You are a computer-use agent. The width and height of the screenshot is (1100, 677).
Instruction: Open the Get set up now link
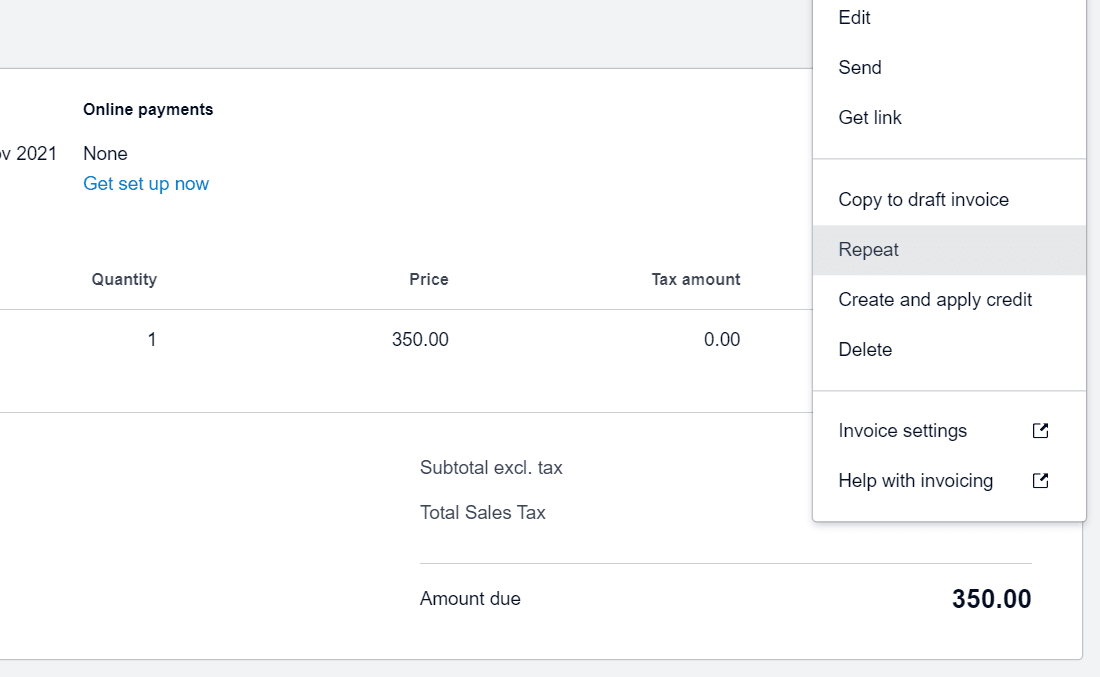pyautogui.click(x=146, y=184)
